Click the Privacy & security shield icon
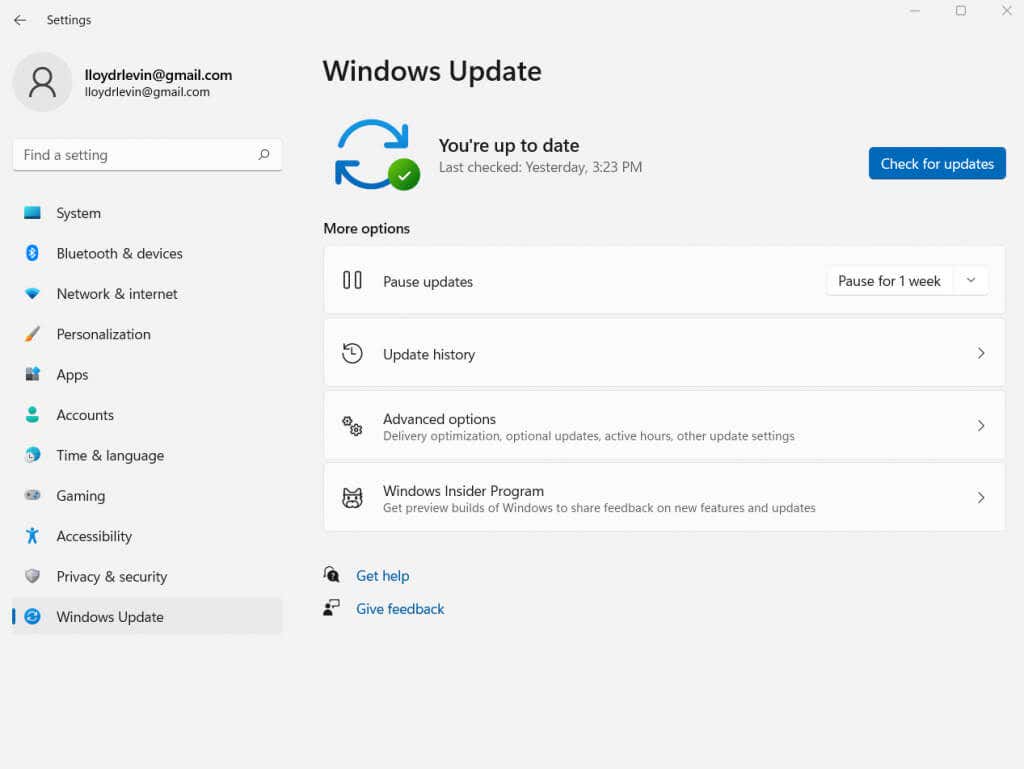The width and height of the screenshot is (1024, 769). point(32,576)
